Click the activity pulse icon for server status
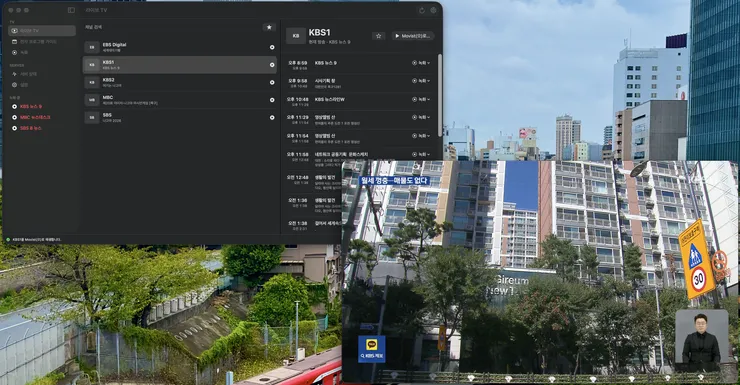 coord(15,74)
